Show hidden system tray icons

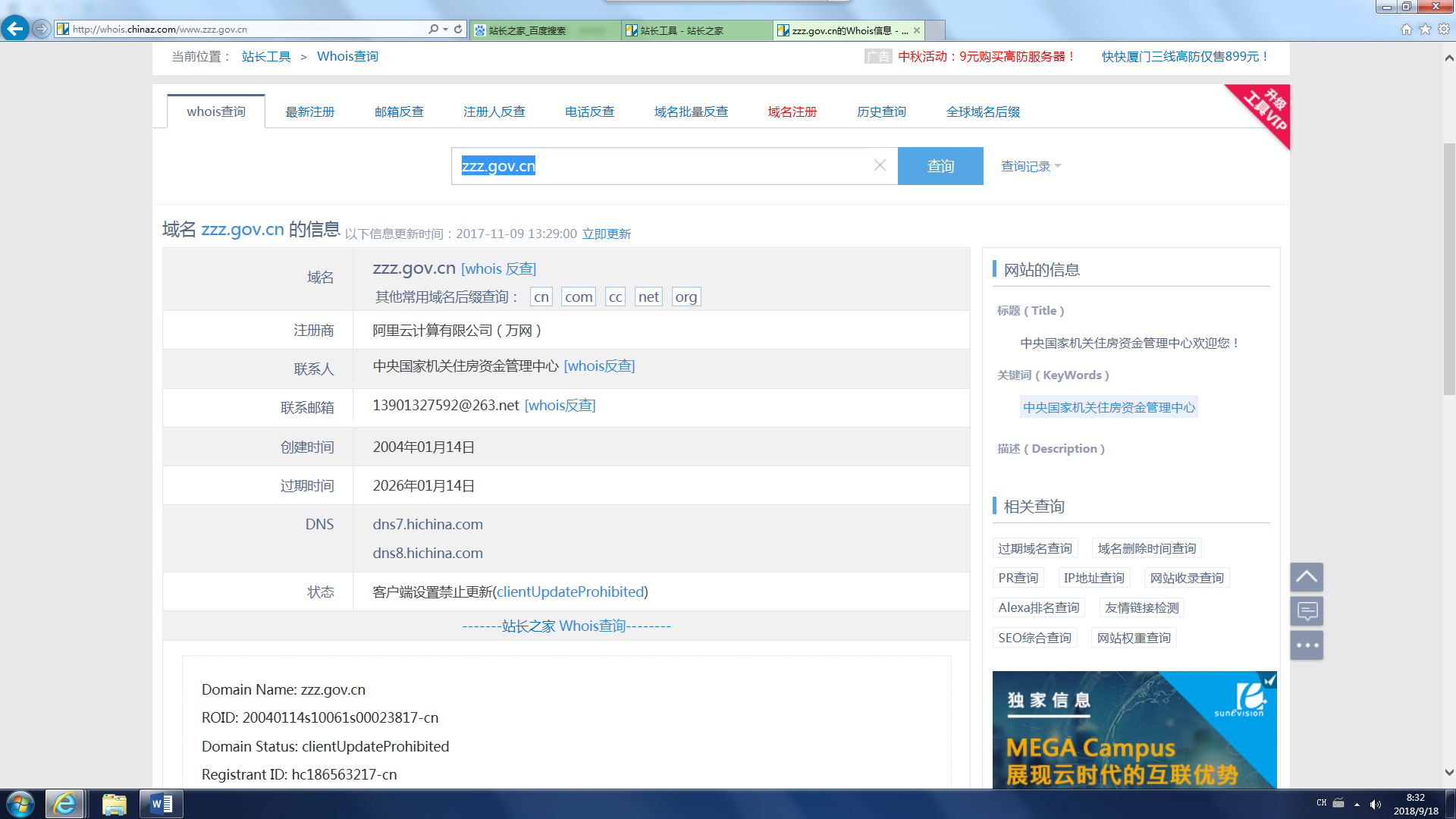(x=1357, y=805)
